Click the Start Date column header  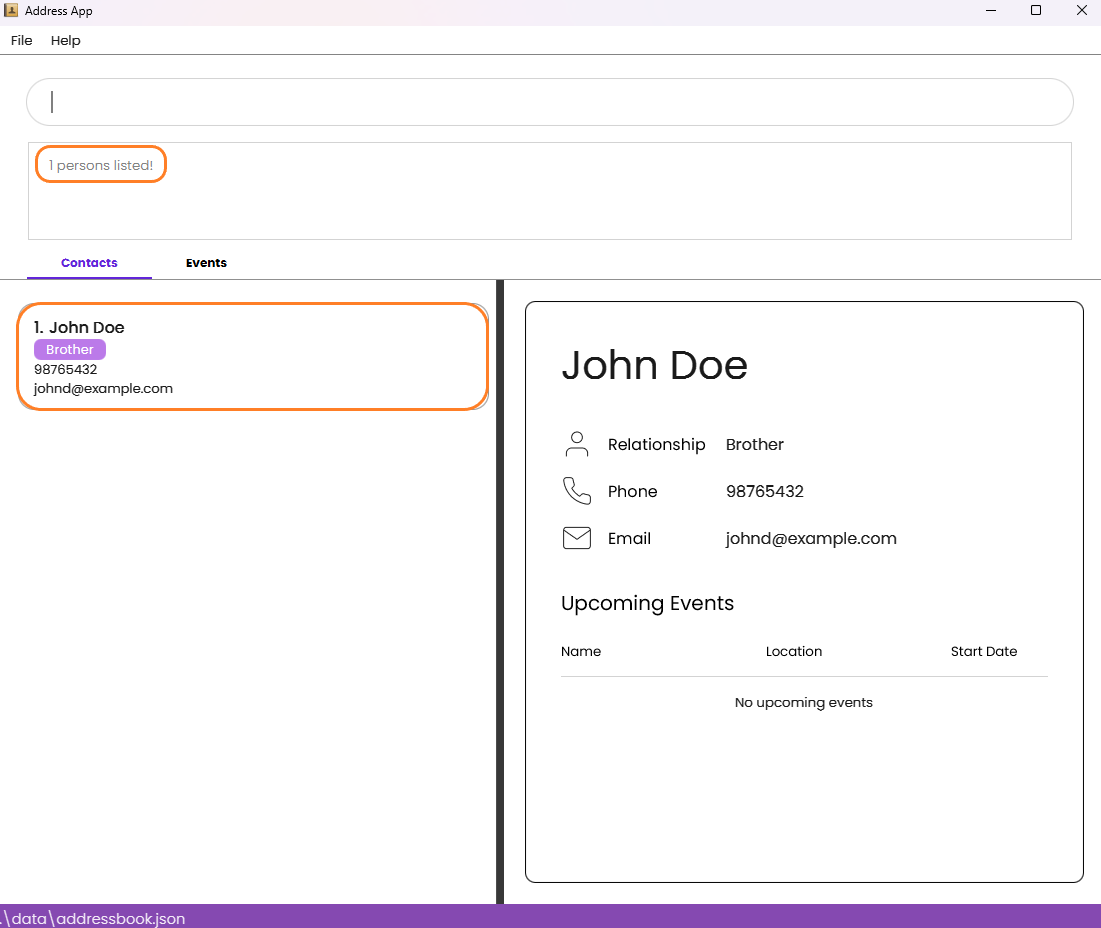(984, 651)
